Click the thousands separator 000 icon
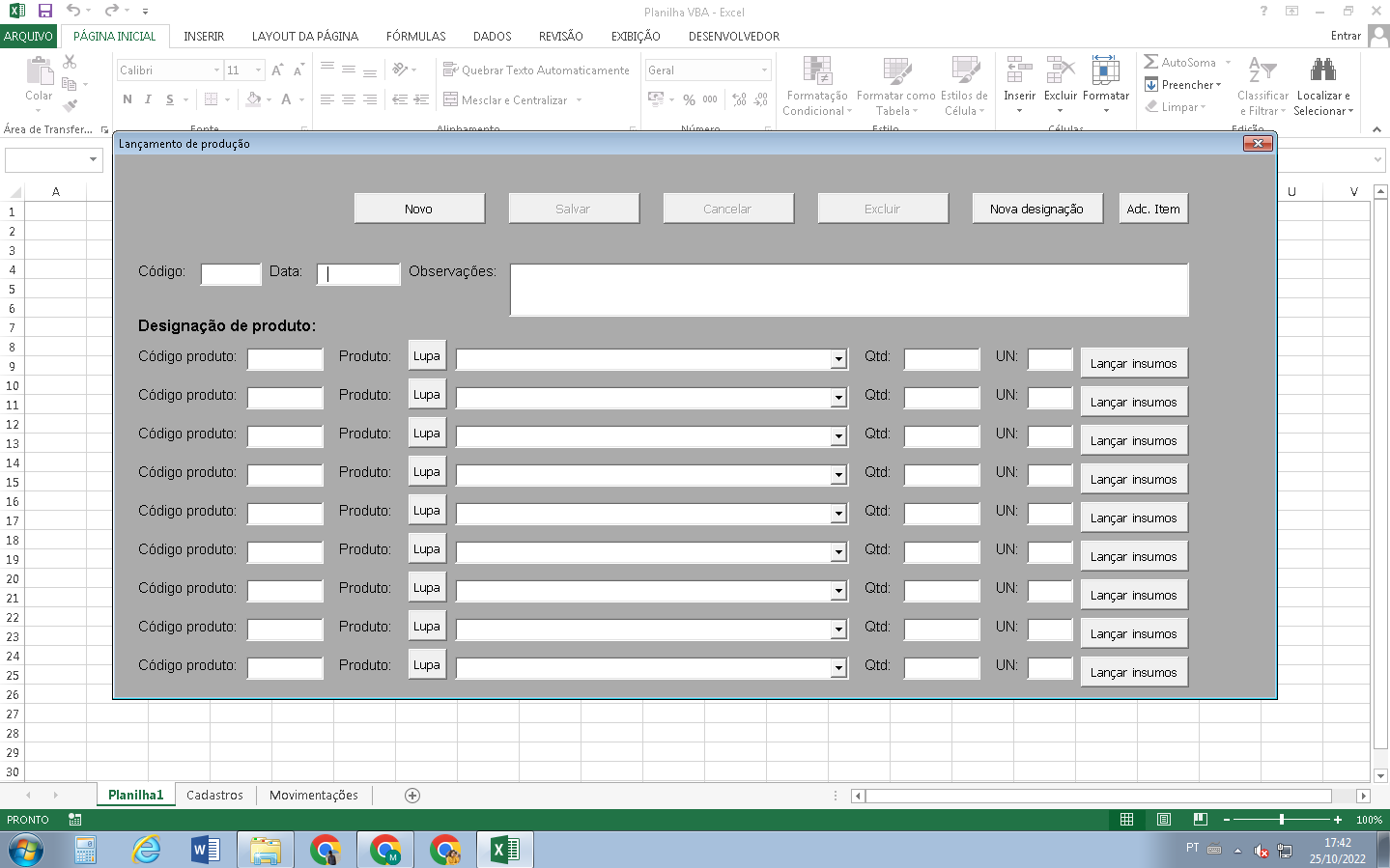 [710, 99]
